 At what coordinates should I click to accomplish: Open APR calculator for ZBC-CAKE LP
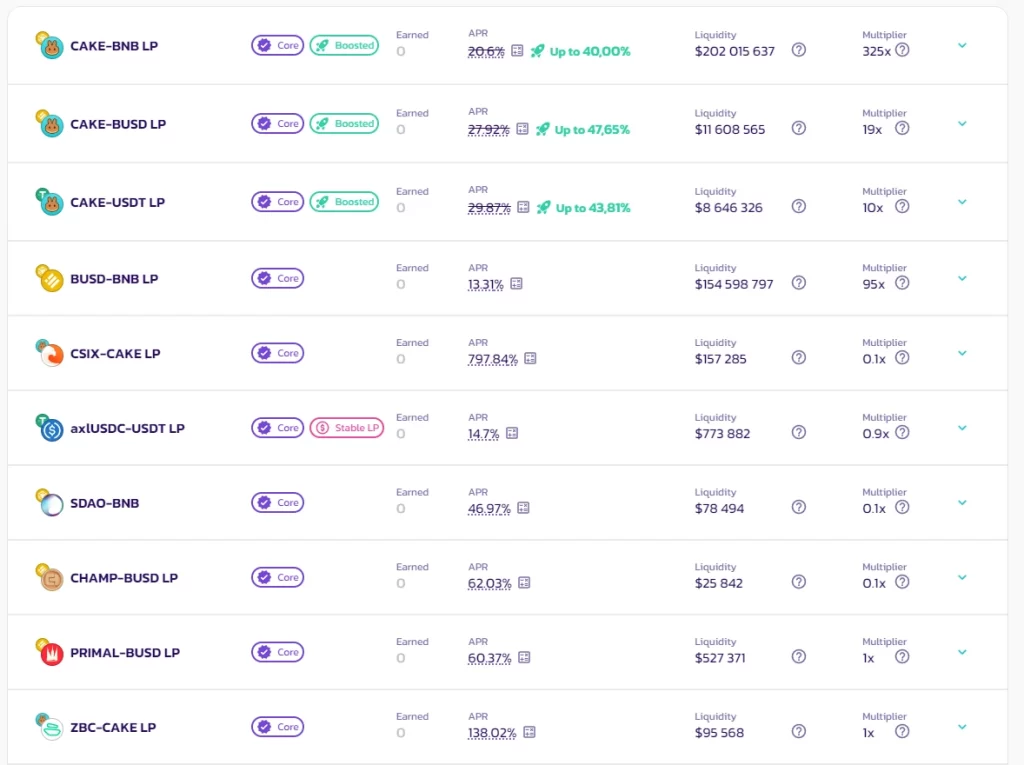tap(530, 732)
